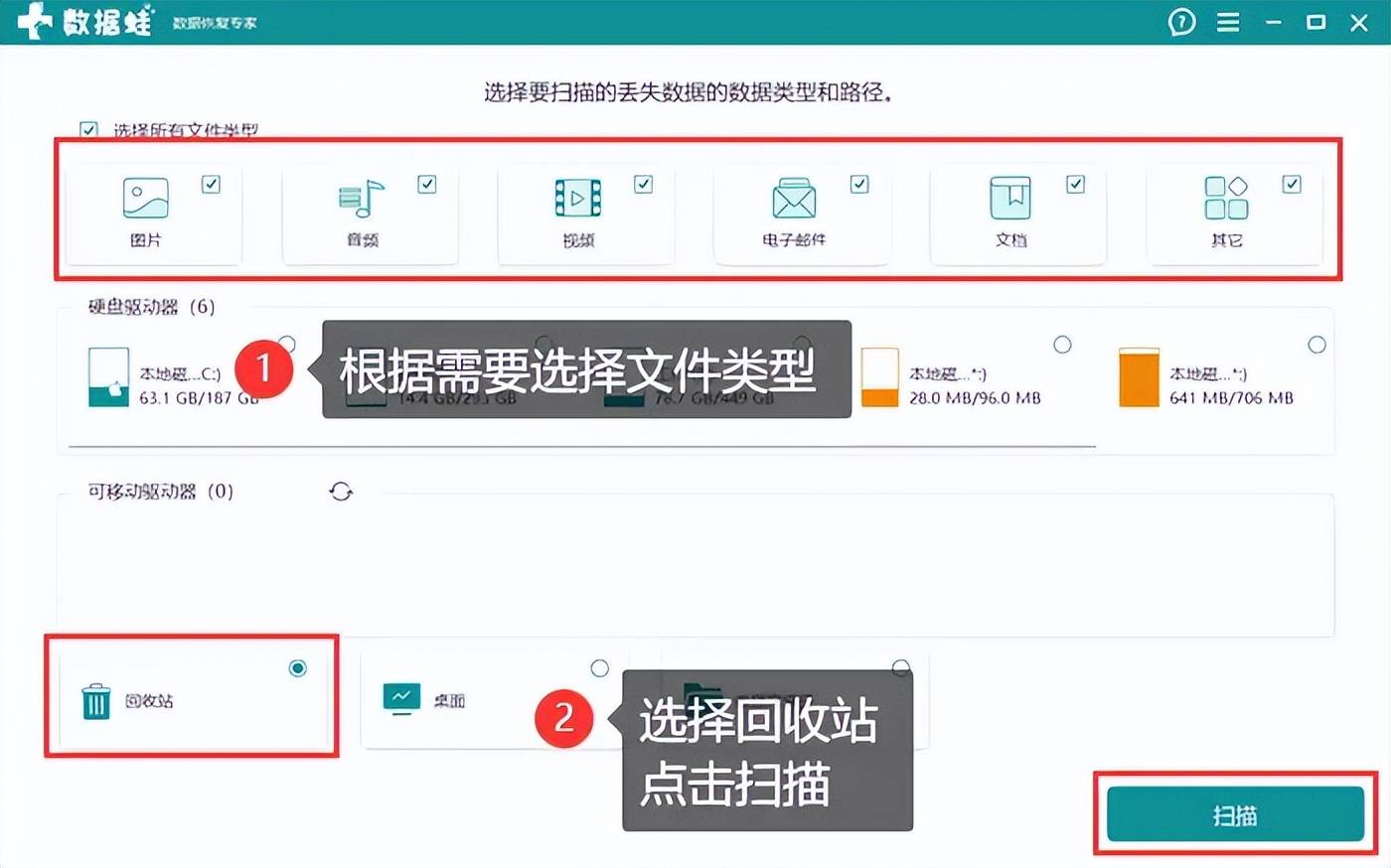Click the 28.0 MB/96.0 MB drive thumbnail
The width and height of the screenshot is (1391, 868).
(x=879, y=377)
